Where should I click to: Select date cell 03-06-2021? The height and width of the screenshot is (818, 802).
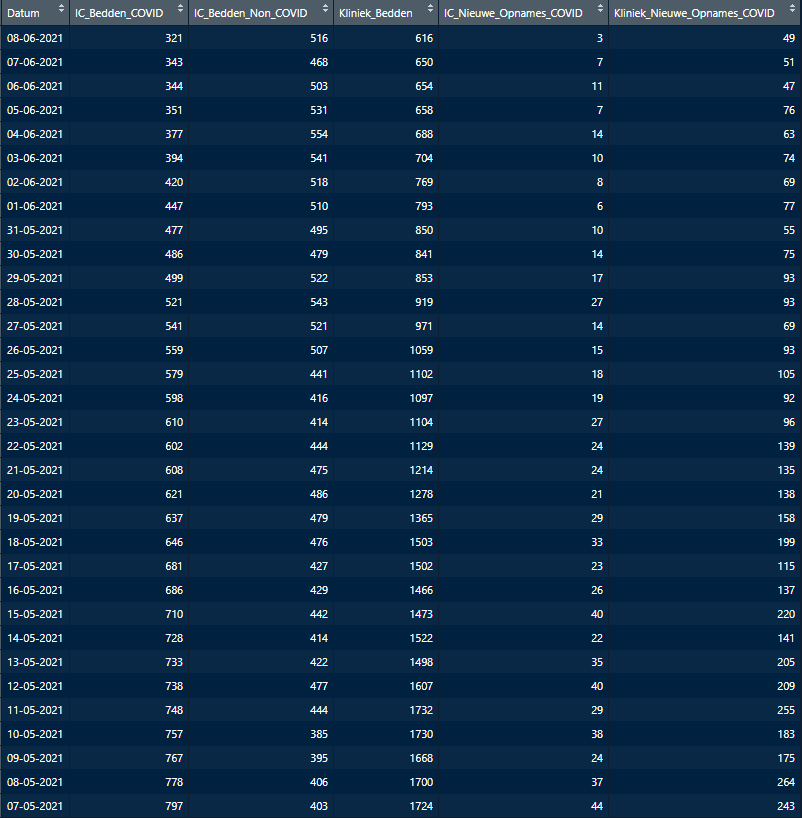(x=35, y=158)
